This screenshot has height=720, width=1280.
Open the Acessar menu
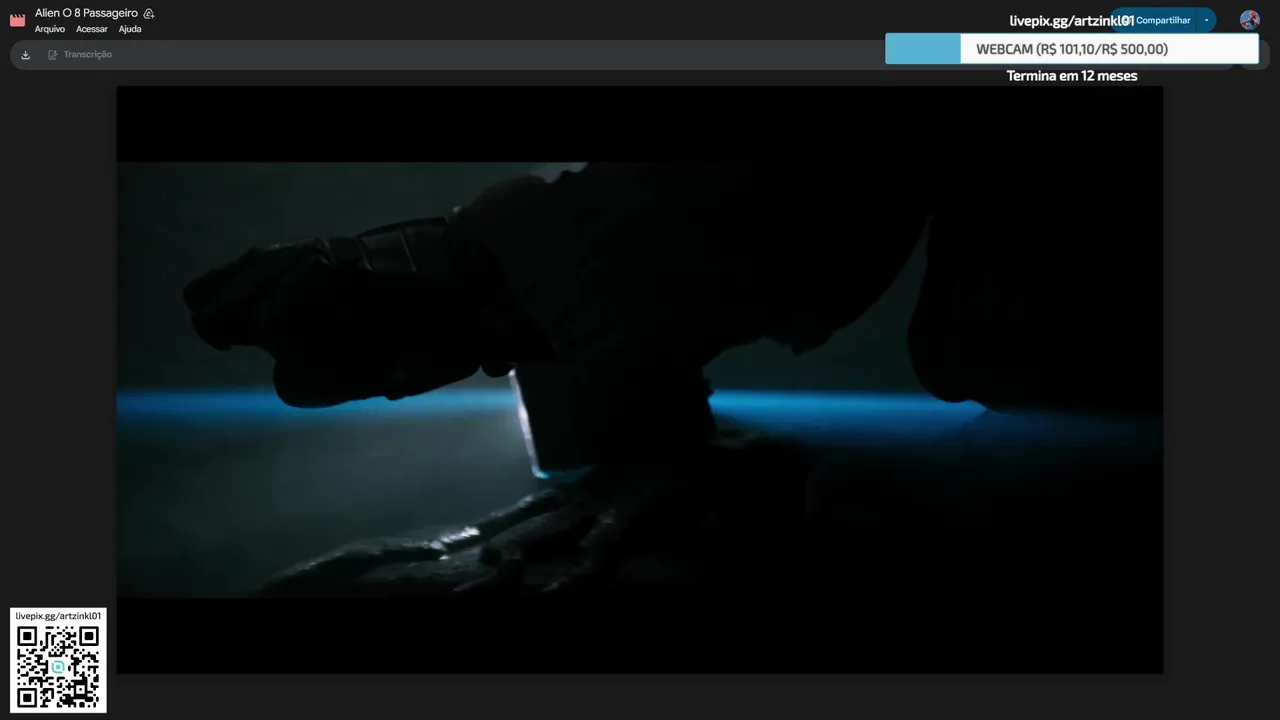click(92, 29)
